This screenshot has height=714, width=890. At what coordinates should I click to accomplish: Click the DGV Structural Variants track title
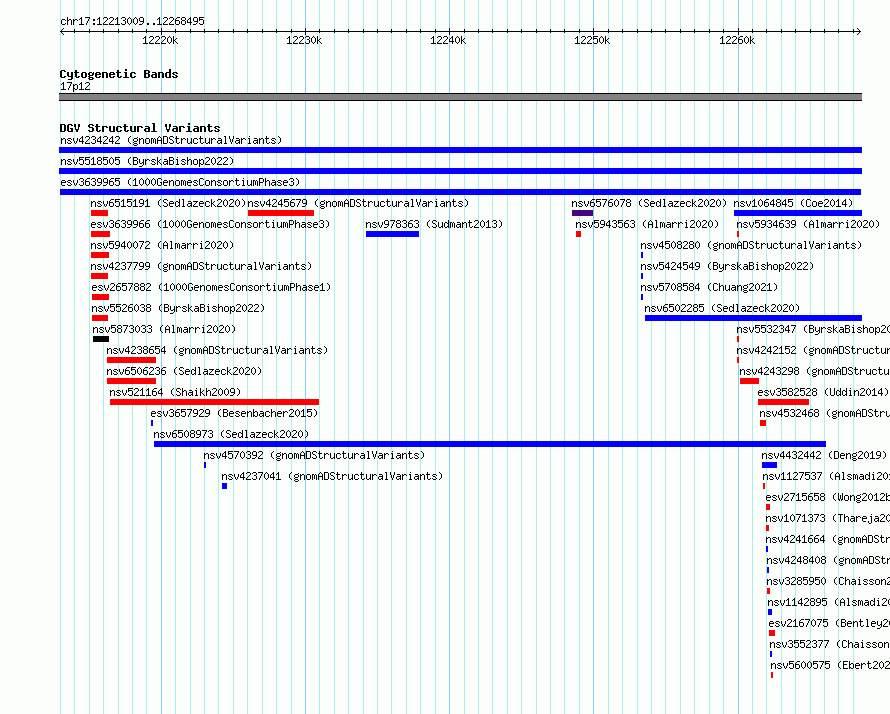[x=140, y=128]
